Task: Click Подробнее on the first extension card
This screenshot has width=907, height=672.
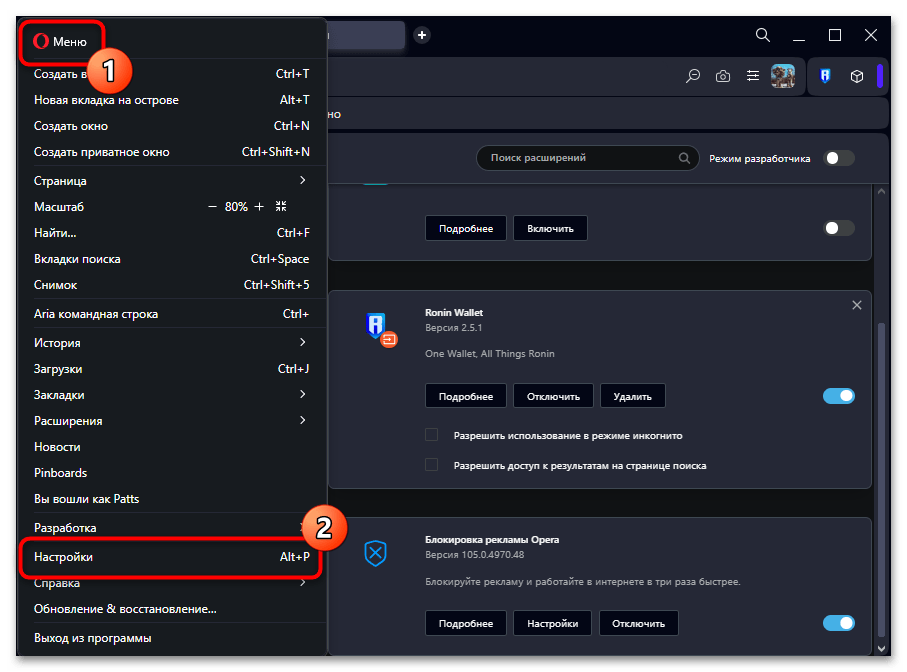Action: tap(466, 228)
